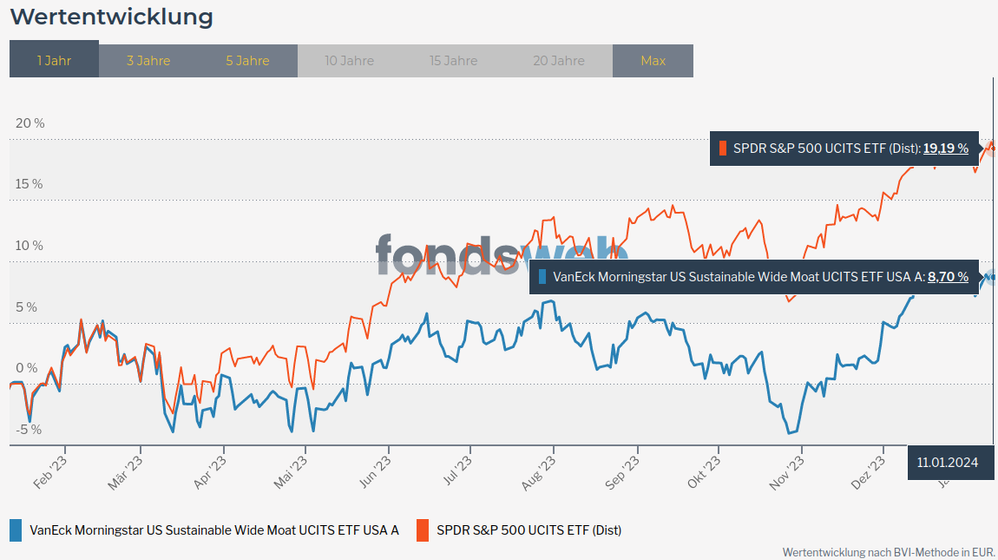The width and height of the screenshot is (998, 560).
Task: Click the SPDR tooltip value 19,19 %
Action: click(945, 148)
